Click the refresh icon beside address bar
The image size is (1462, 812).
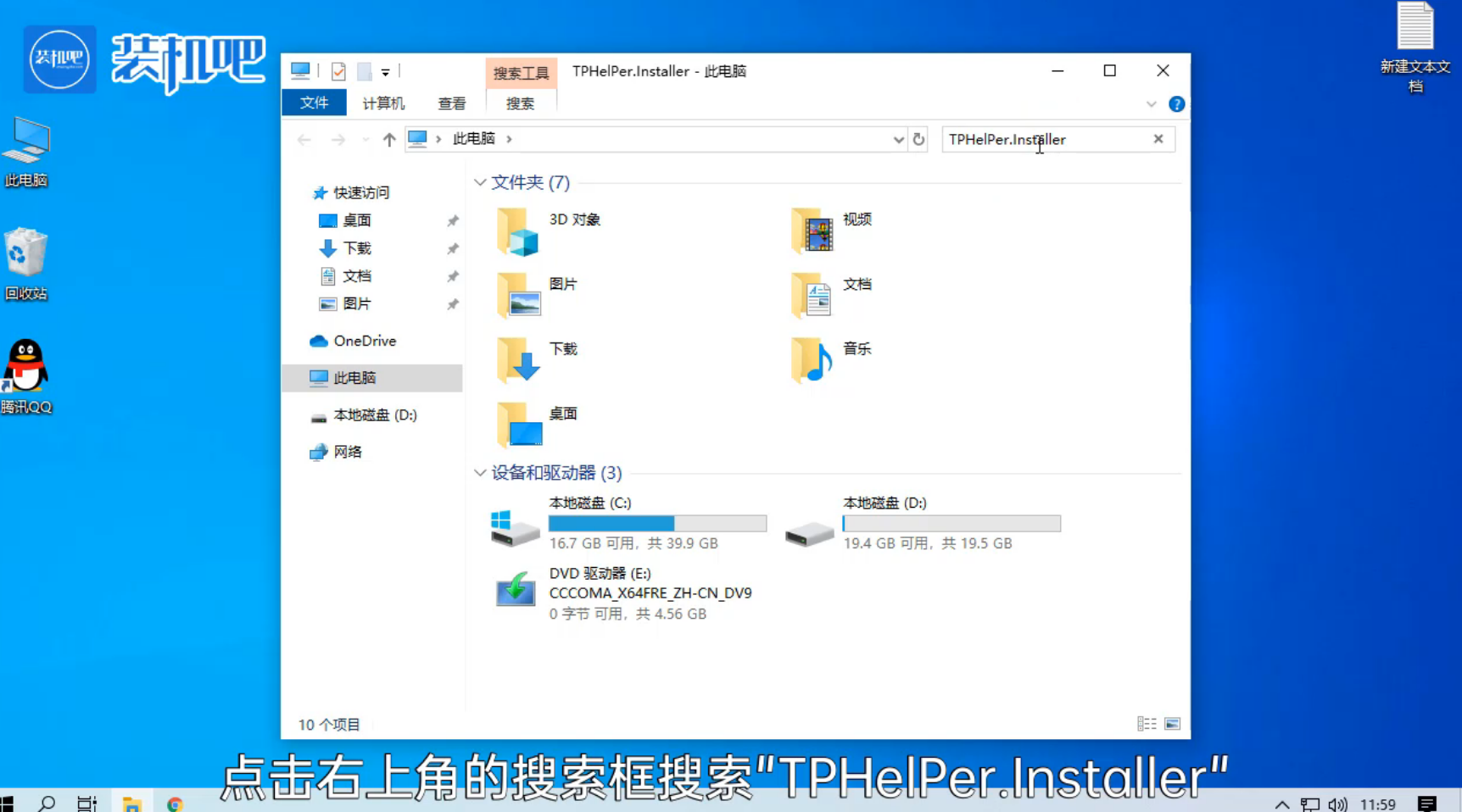click(918, 139)
